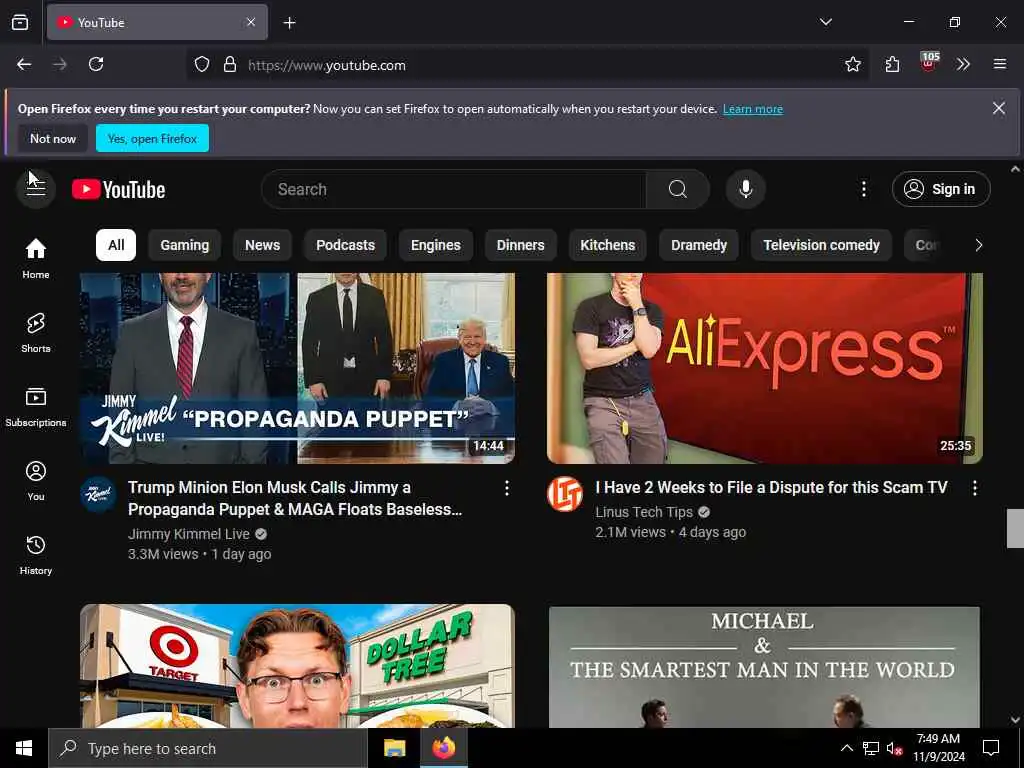Click uBlock extension icon showing 105
This screenshot has height=768, width=1024.
[928, 63]
